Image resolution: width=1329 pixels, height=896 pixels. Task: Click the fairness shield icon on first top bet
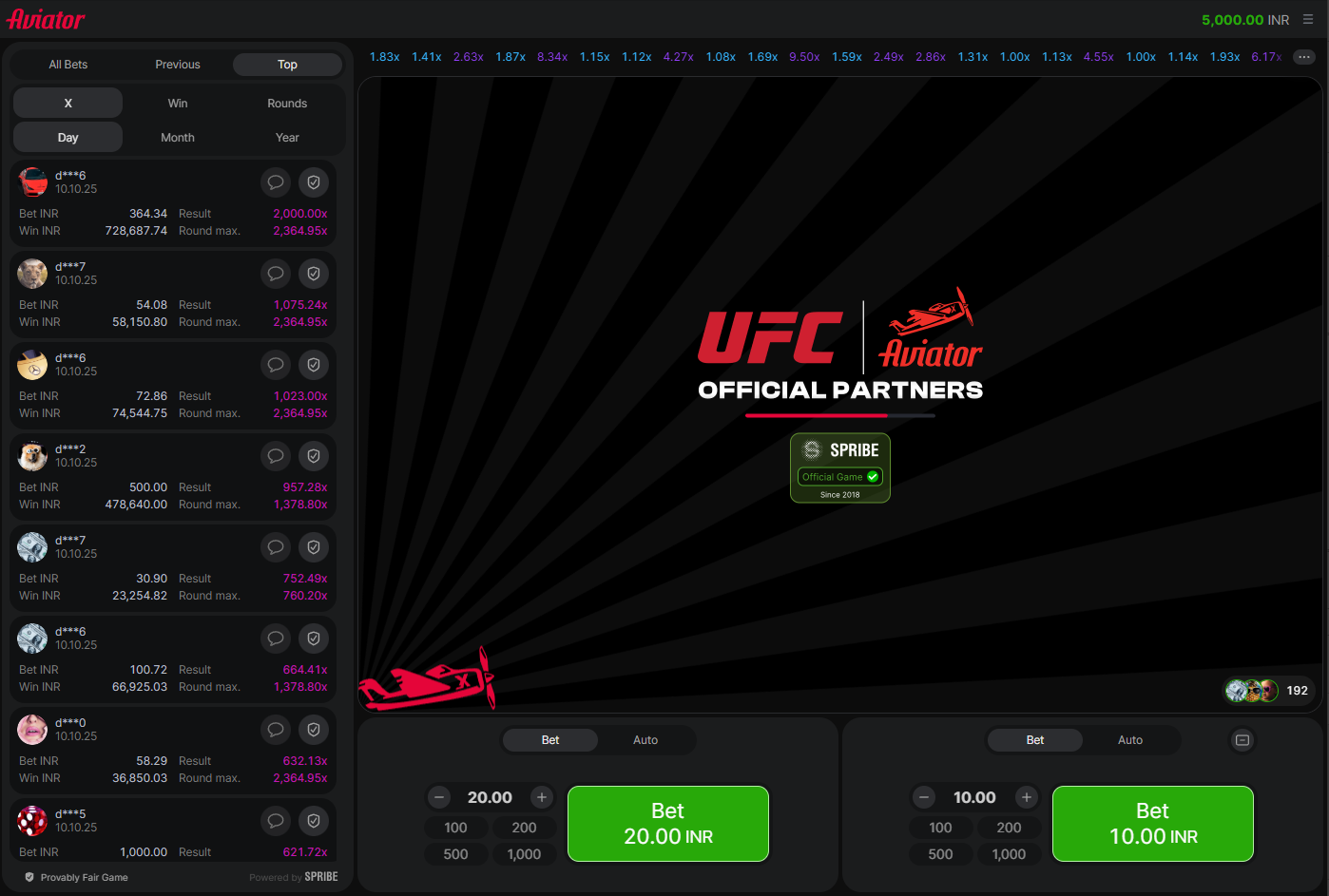[314, 182]
